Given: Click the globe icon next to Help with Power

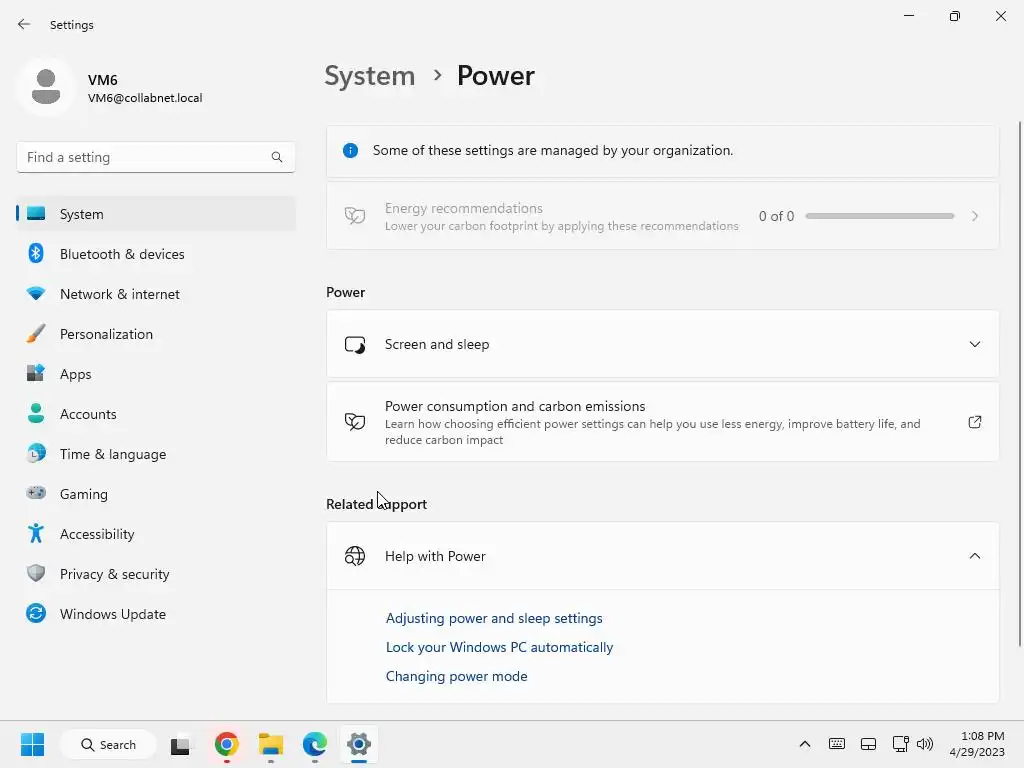Looking at the screenshot, I should coord(355,556).
